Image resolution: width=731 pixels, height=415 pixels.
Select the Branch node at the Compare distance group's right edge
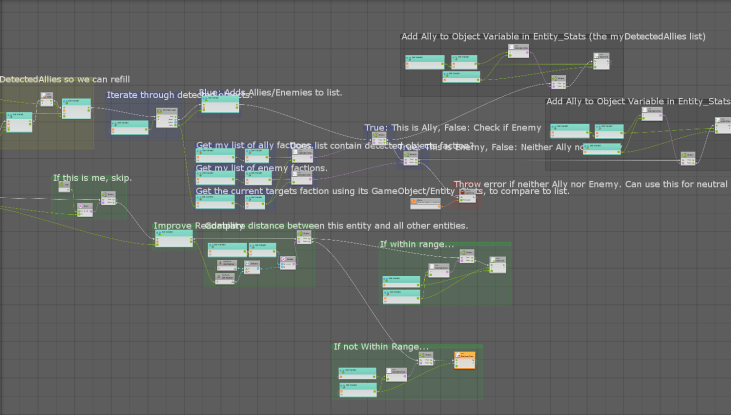304,237
